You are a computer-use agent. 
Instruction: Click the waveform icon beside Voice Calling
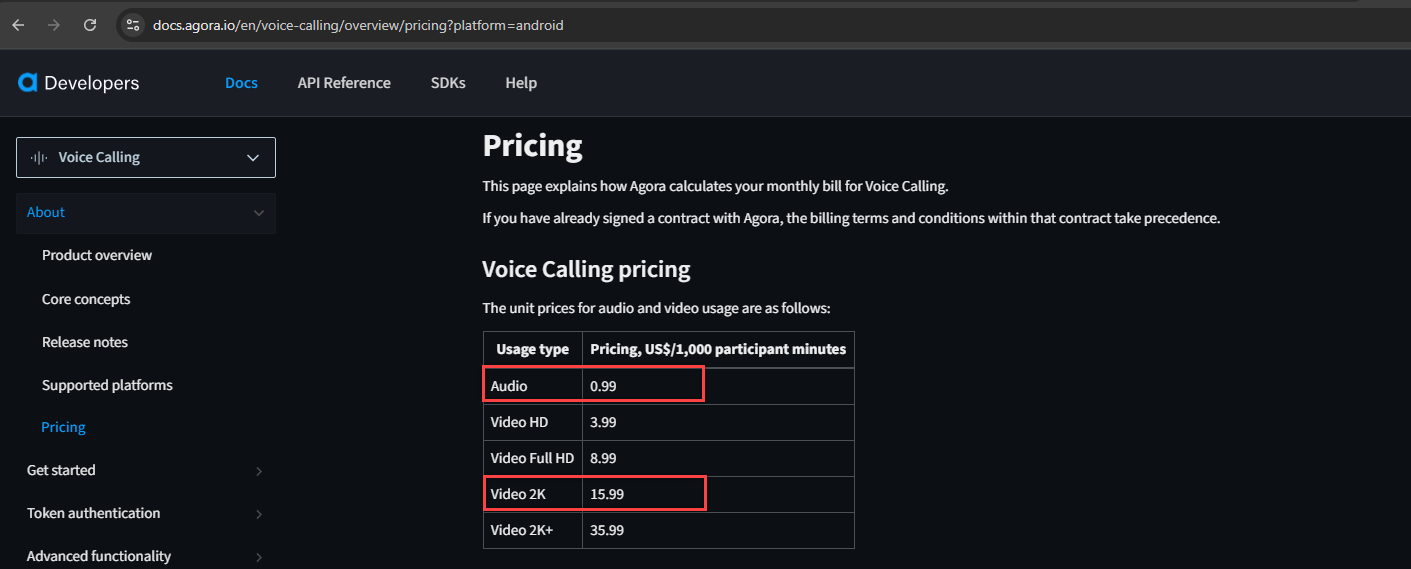[x=39, y=157]
